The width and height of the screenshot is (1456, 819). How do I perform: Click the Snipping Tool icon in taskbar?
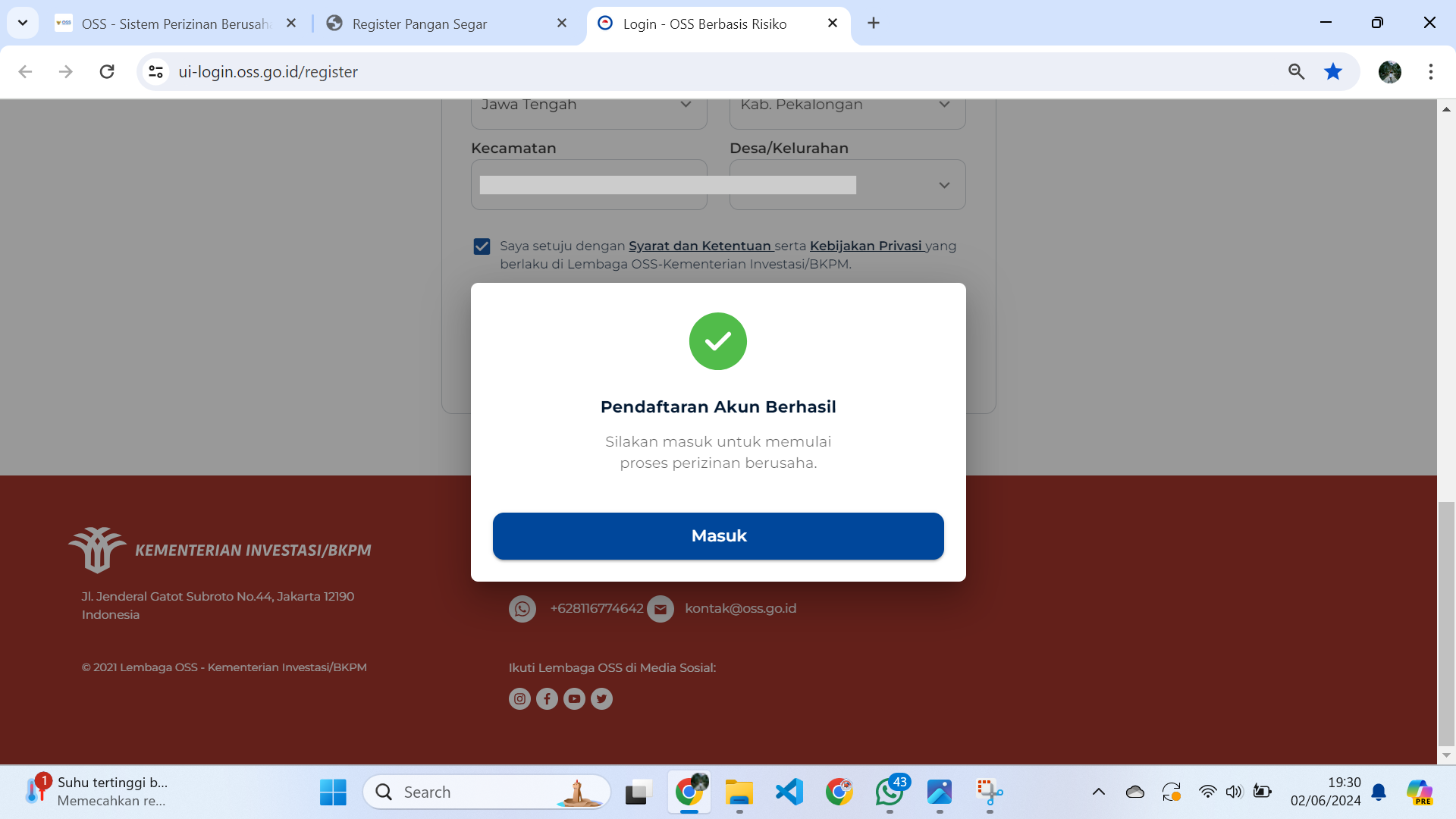(x=990, y=791)
